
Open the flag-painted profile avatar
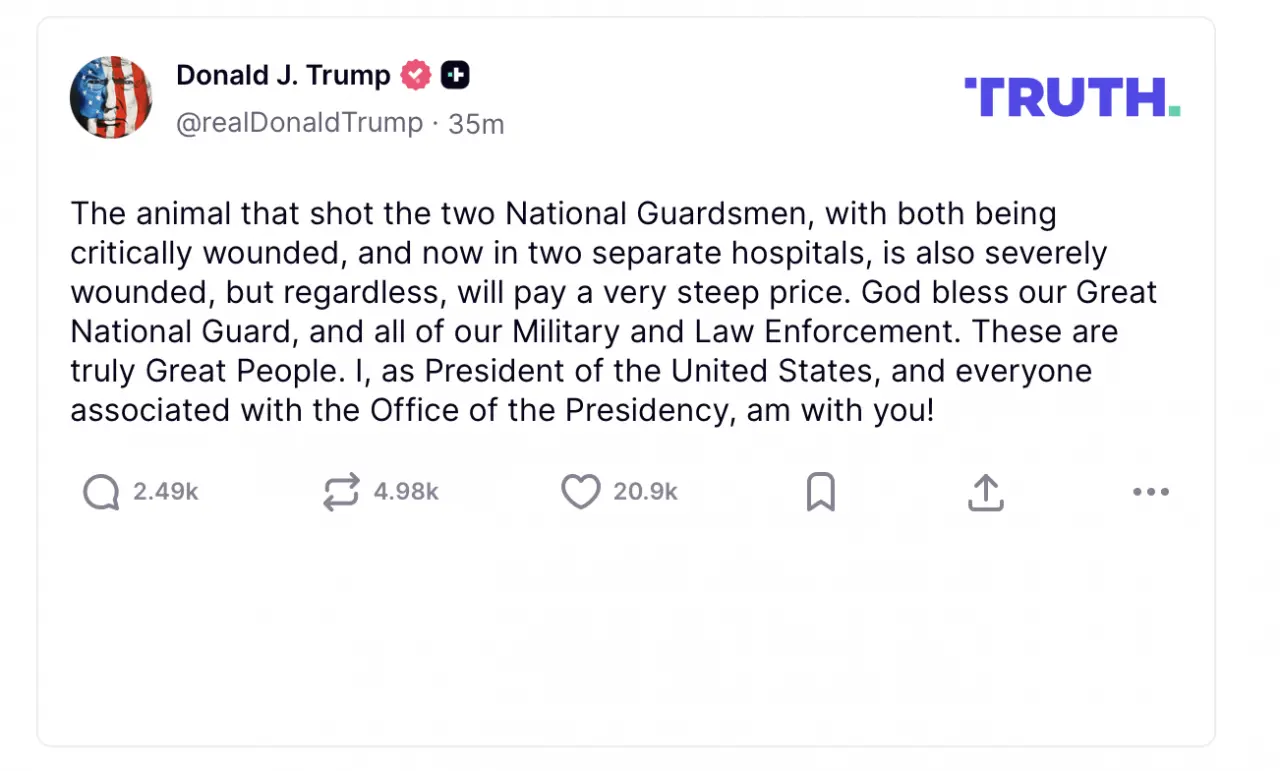(x=111, y=97)
